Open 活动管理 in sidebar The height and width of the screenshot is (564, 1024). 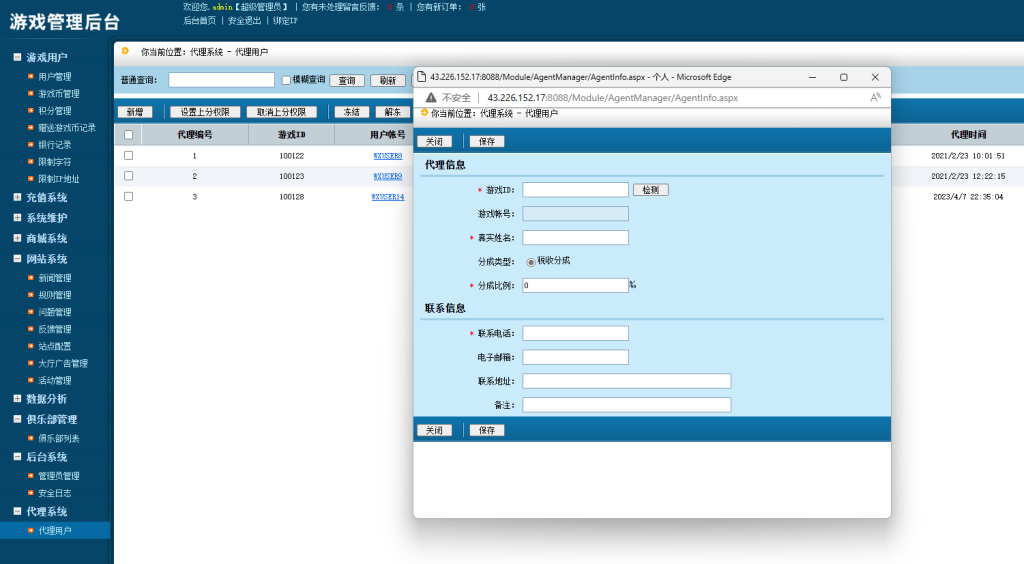55,380
